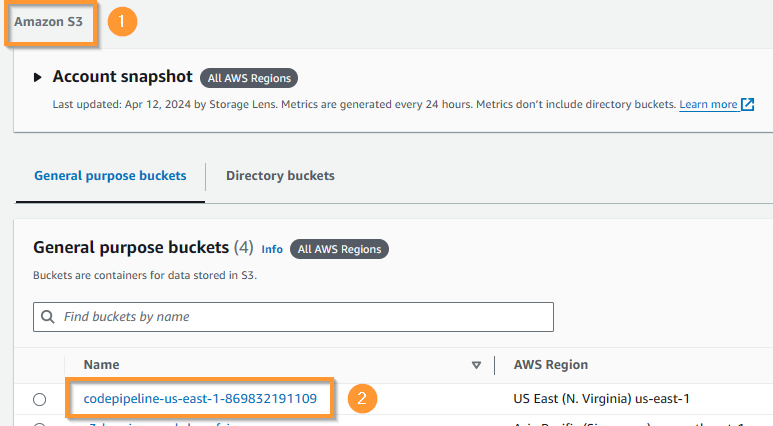Screen dimensions: 773x426
Task: Focus the Find buckets by name field
Action: (x=293, y=317)
